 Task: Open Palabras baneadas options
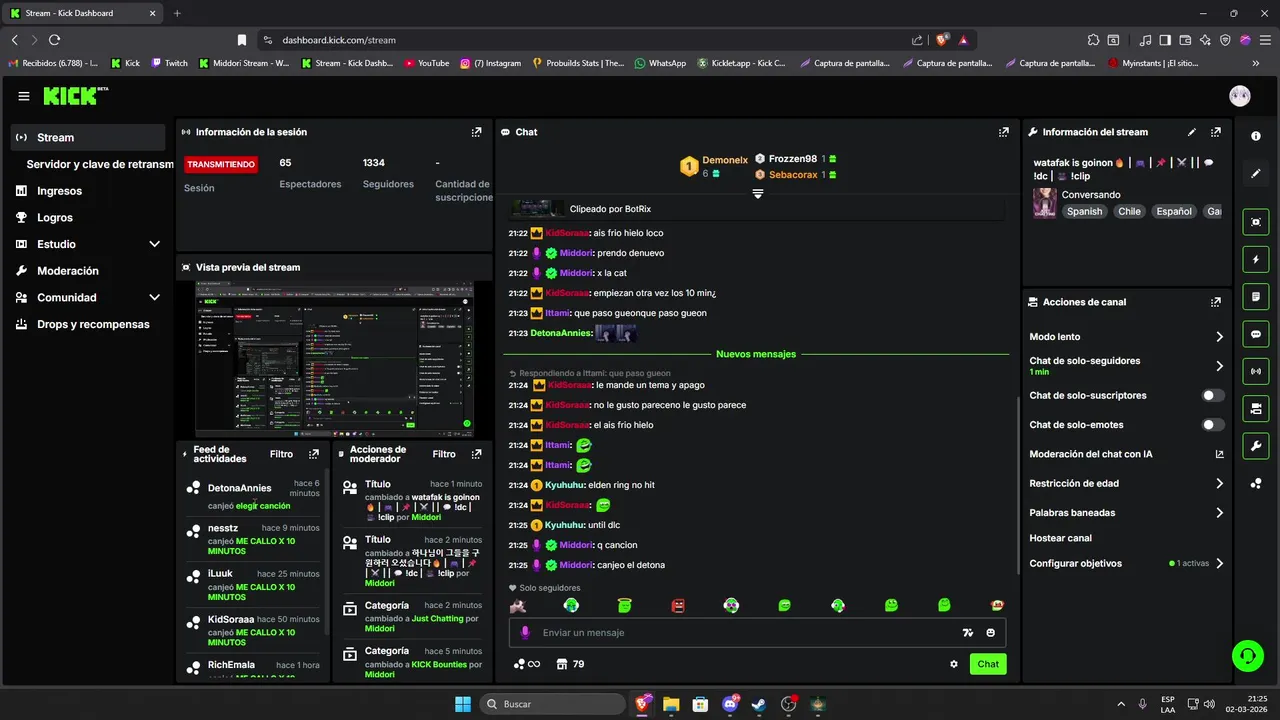coord(1126,513)
